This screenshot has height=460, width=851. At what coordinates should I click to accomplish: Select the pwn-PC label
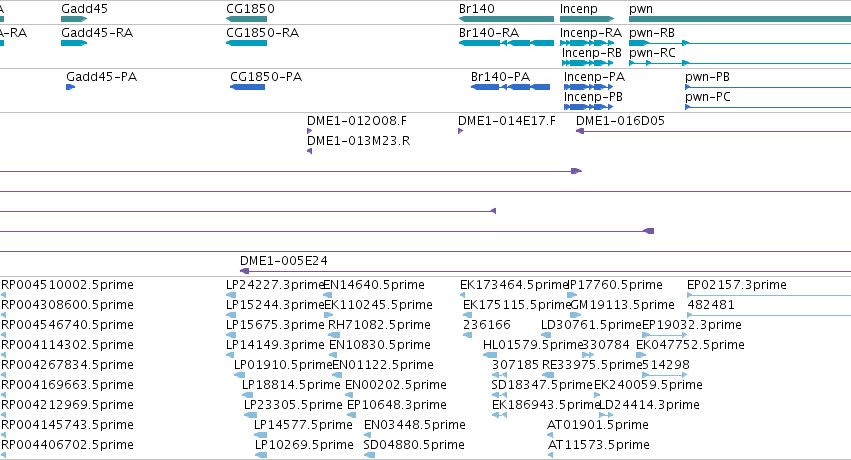(x=708, y=97)
